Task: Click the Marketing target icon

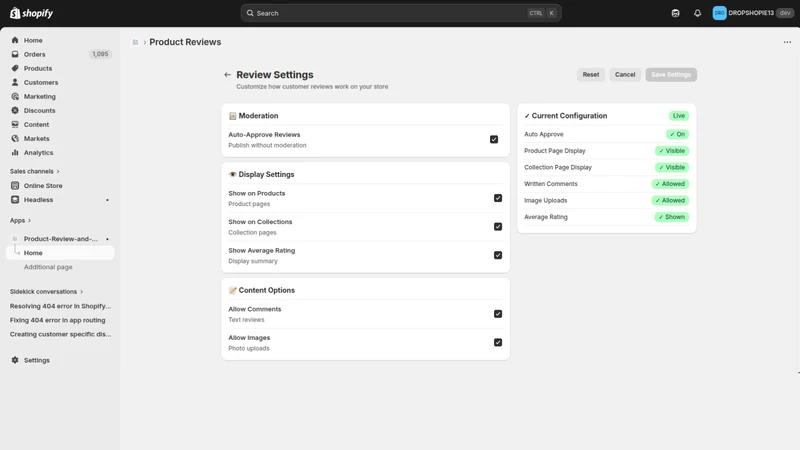Action: pos(15,96)
